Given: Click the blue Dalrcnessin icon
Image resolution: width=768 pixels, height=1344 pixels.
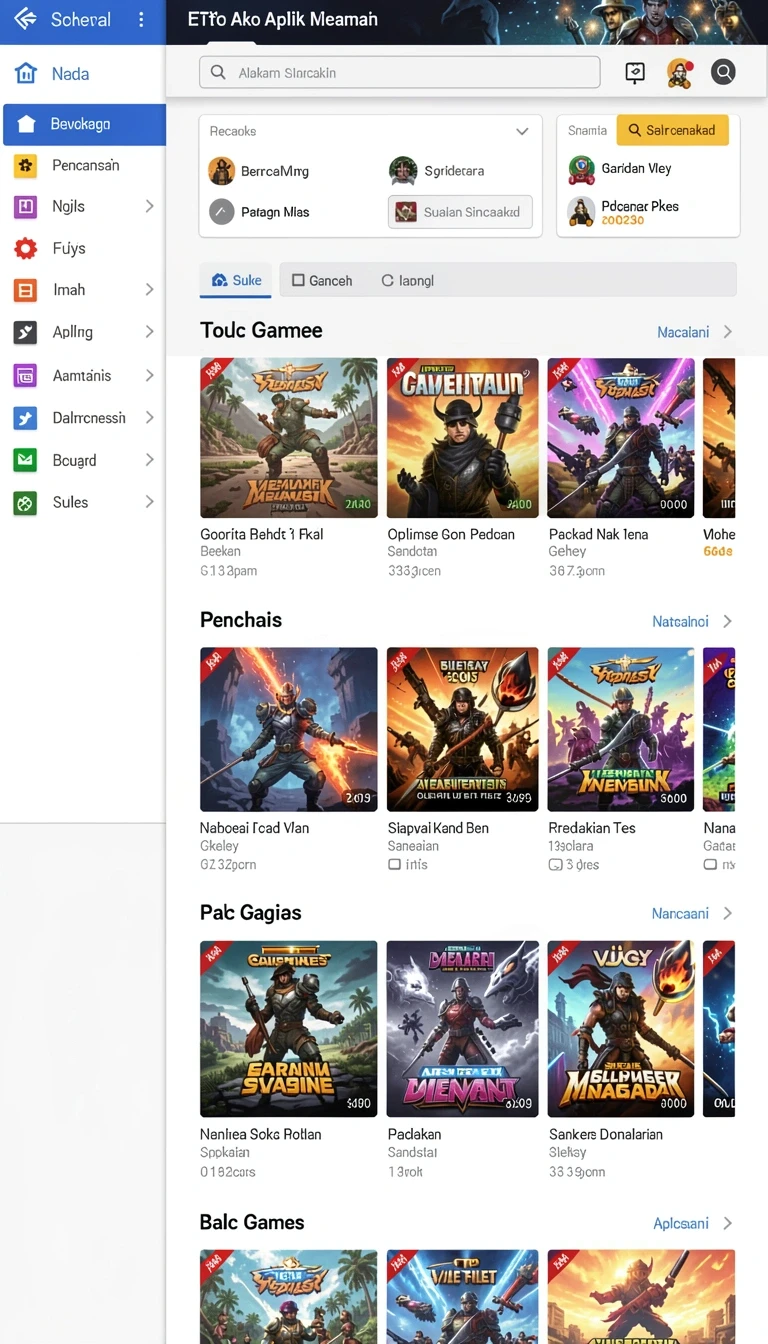Looking at the screenshot, I should pyautogui.click(x=25, y=418).
